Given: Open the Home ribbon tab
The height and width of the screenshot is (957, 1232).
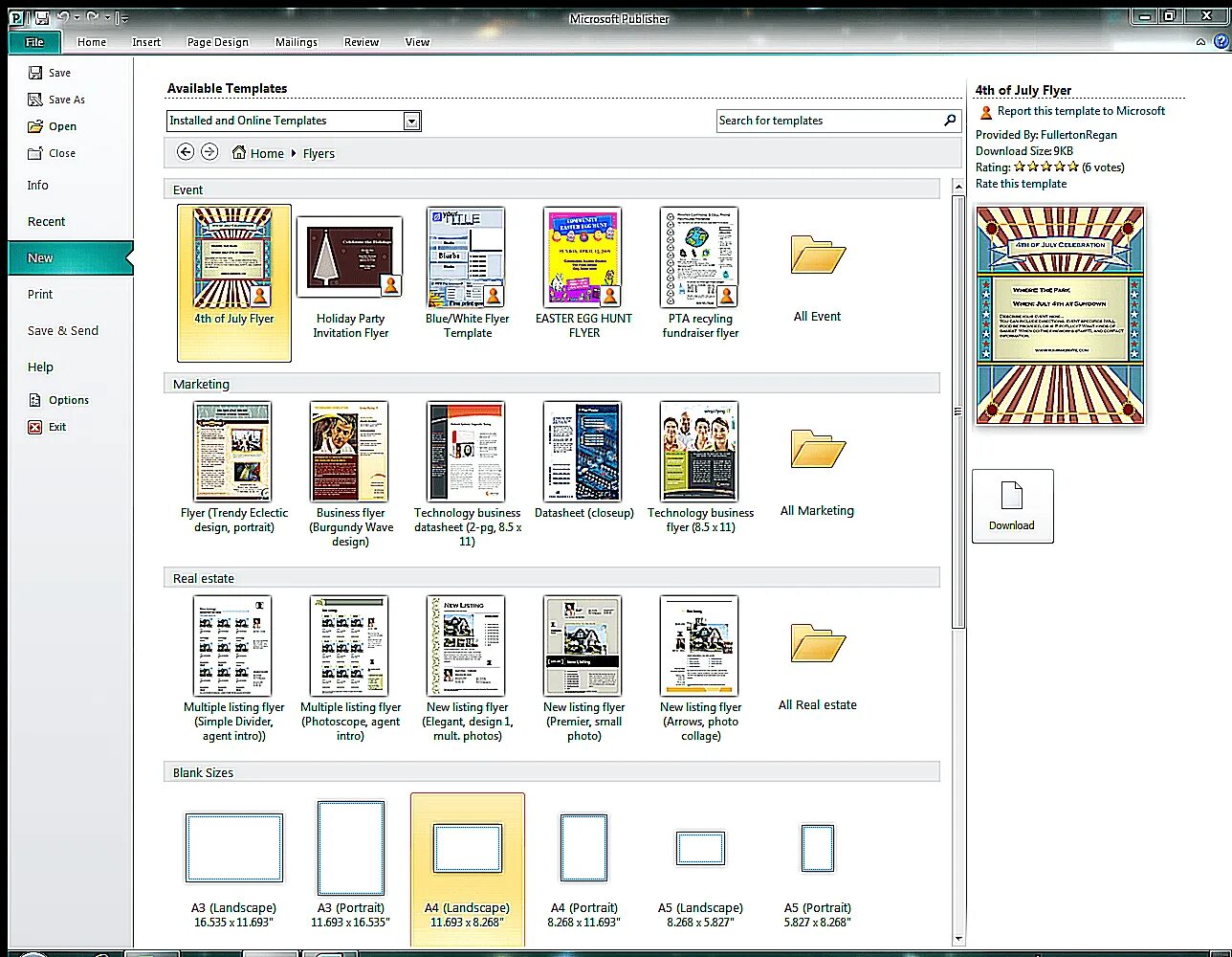Looking at the screenshot, I should [92, 42].
